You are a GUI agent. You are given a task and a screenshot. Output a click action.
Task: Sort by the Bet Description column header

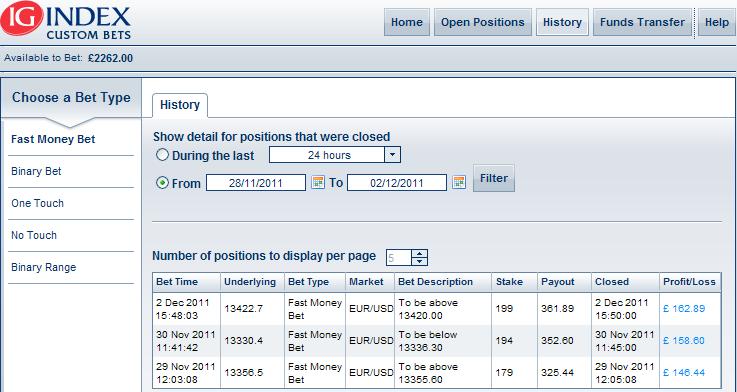443,282
